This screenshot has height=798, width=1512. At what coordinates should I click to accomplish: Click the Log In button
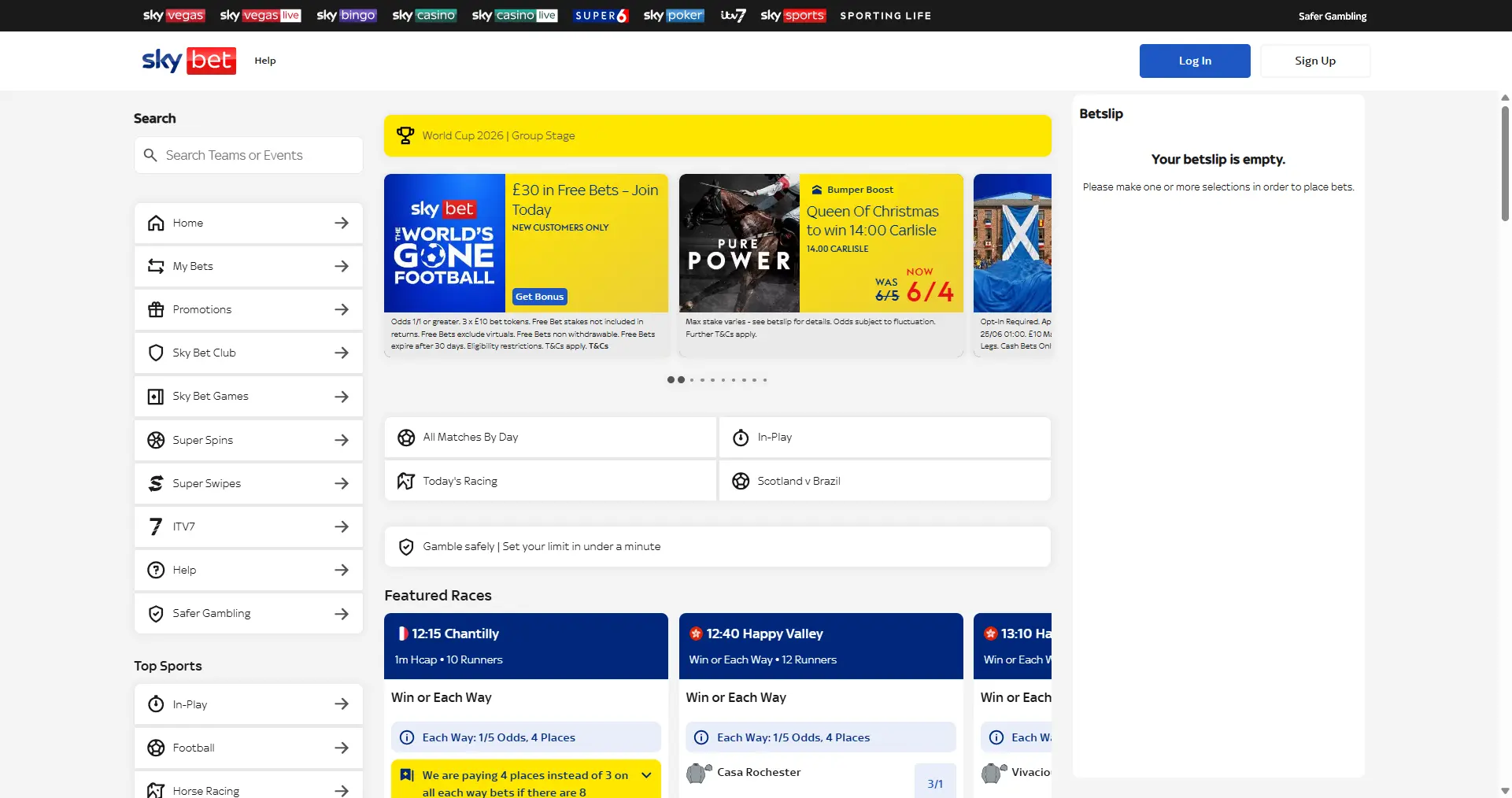[1195, 61]
